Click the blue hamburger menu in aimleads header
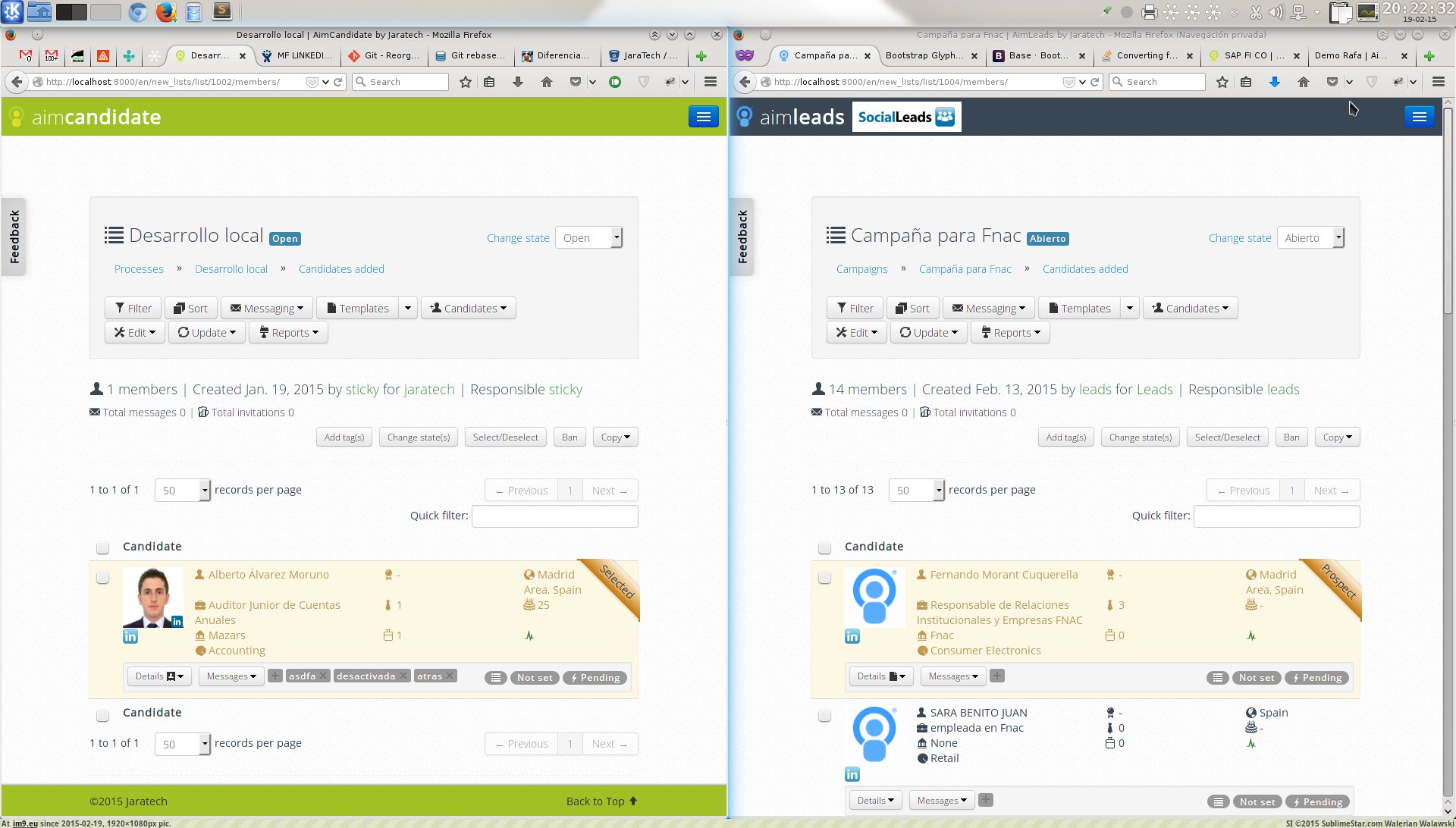The width and height of the screenshot is (1456, 828). coord(1419,117)
